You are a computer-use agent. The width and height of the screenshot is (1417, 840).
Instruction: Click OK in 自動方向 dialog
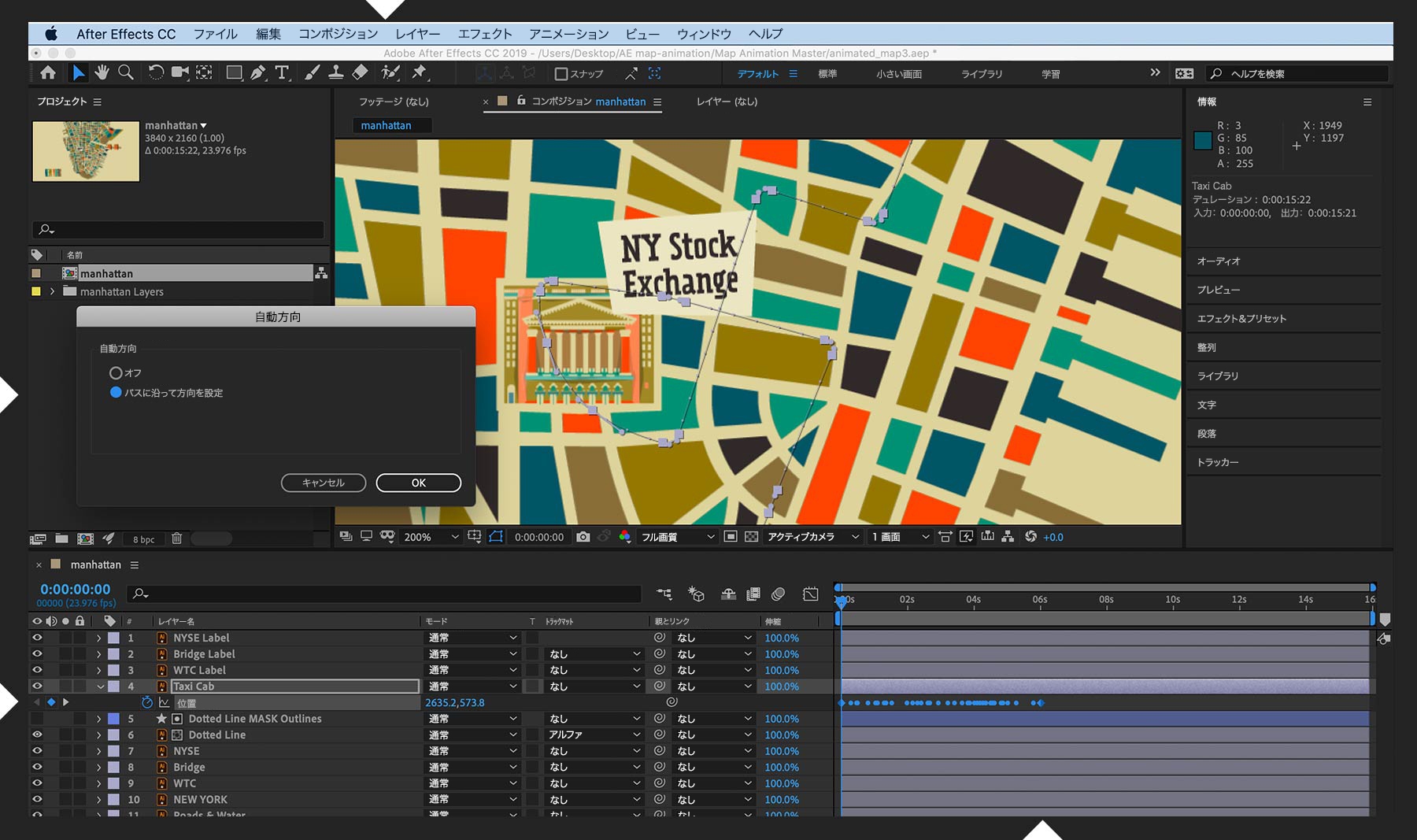418,483
